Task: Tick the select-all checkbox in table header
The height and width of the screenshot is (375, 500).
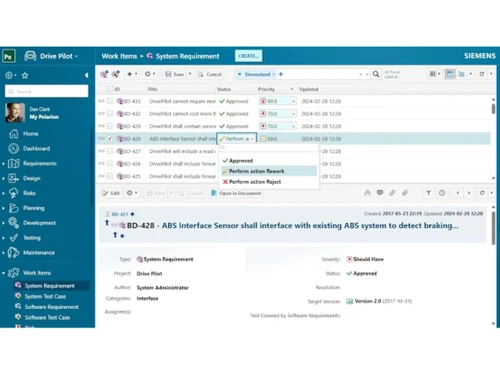Action: click(110, 89)
